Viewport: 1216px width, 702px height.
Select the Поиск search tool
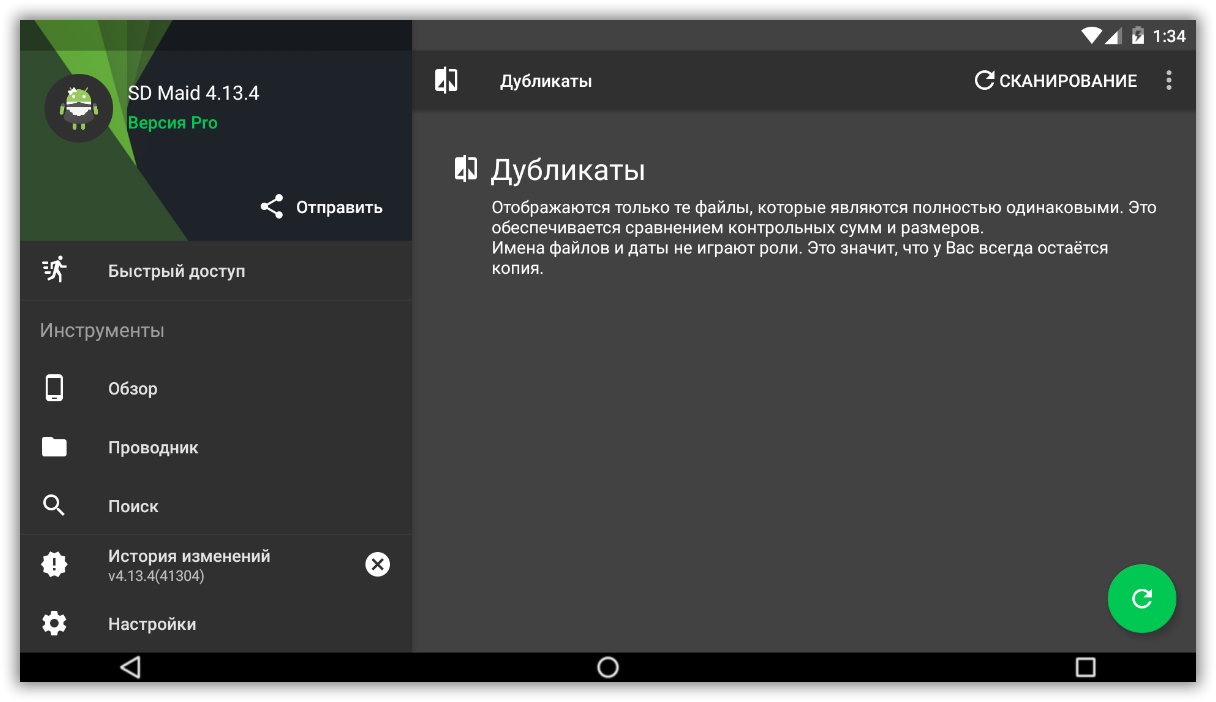pos(133,507)
